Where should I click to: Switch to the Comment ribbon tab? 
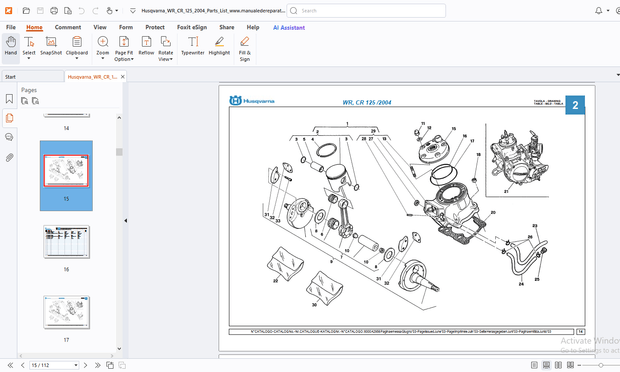[68, 27]
